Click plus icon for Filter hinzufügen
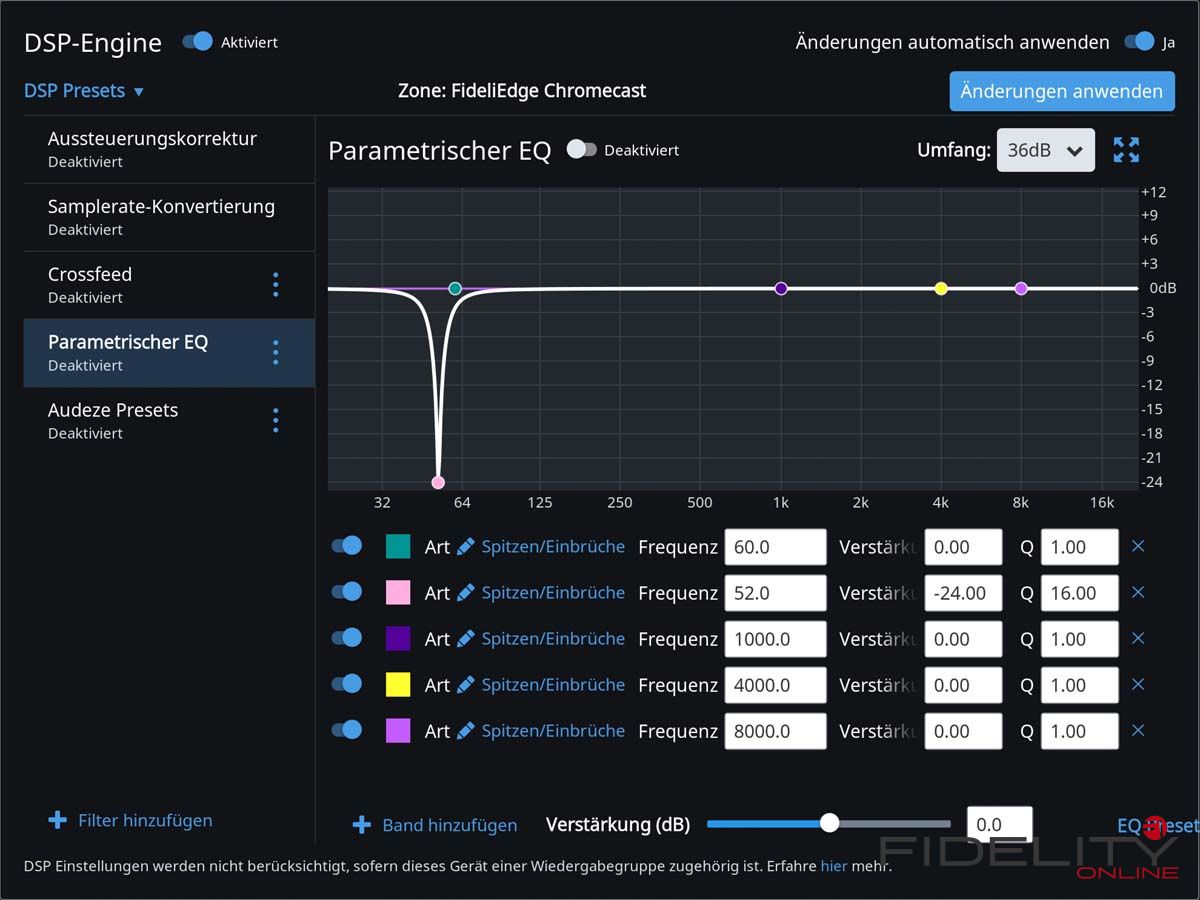The height and width of the screenshot is (900, 1200). coord(57,821)
